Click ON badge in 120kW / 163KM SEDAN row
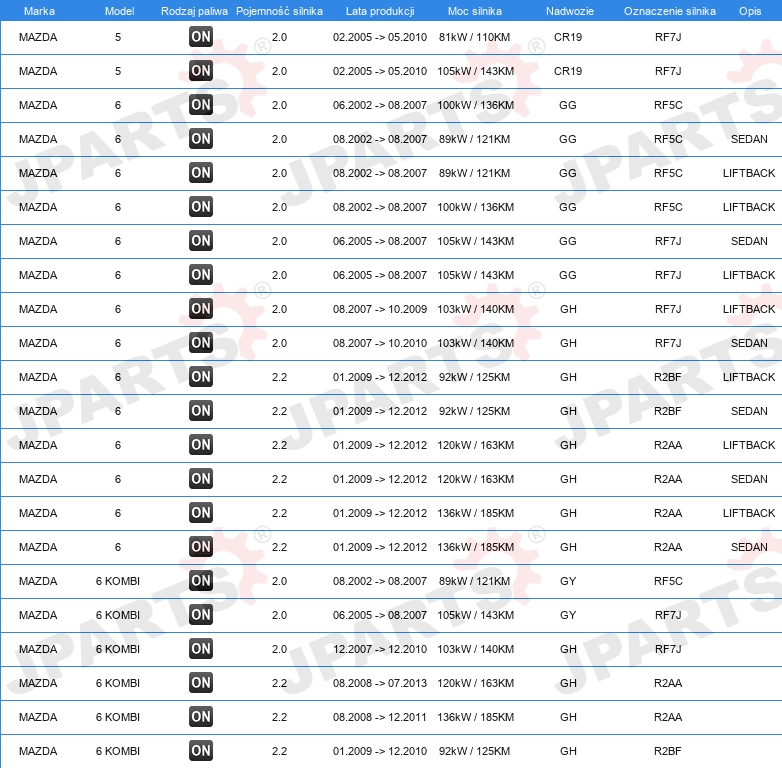Viewport: 782px width, 768px height. point(201,479)
